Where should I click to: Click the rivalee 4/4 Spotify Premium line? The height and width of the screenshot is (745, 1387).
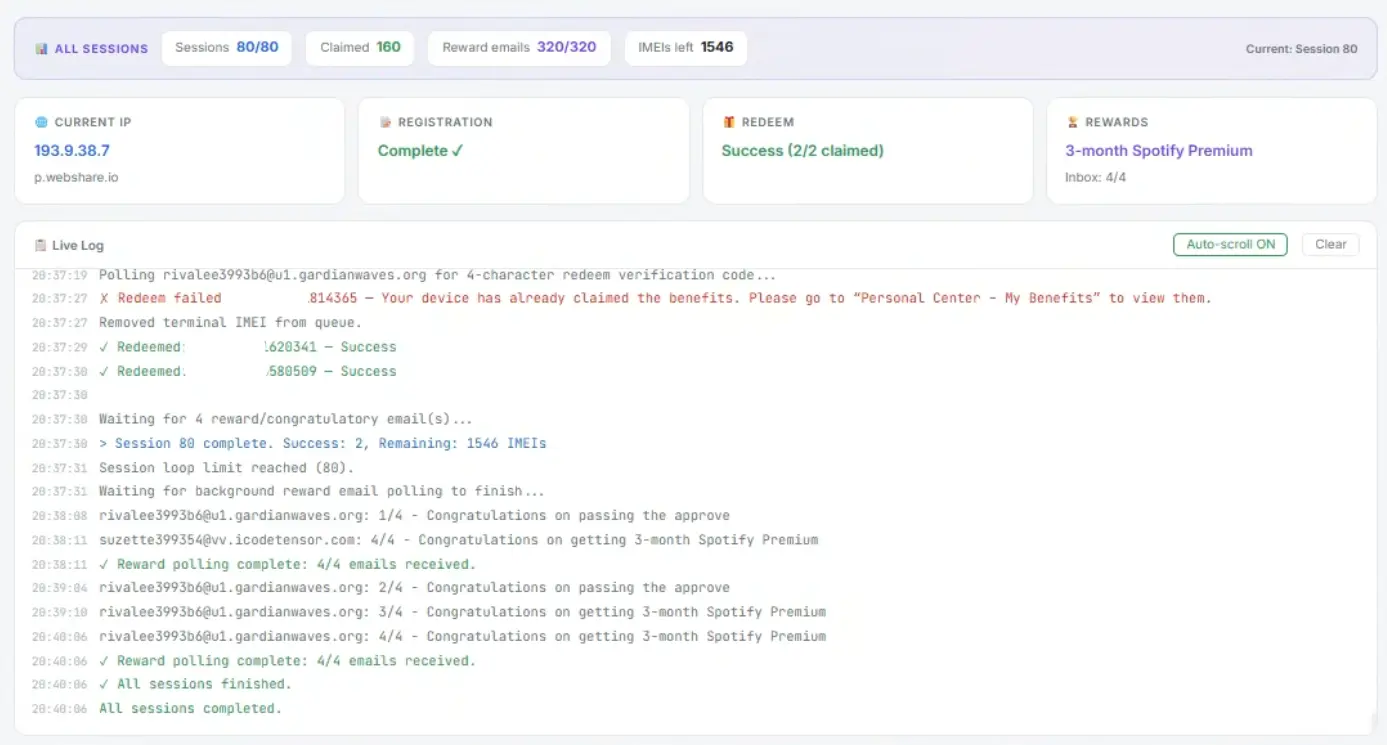[x=462, y=636]
